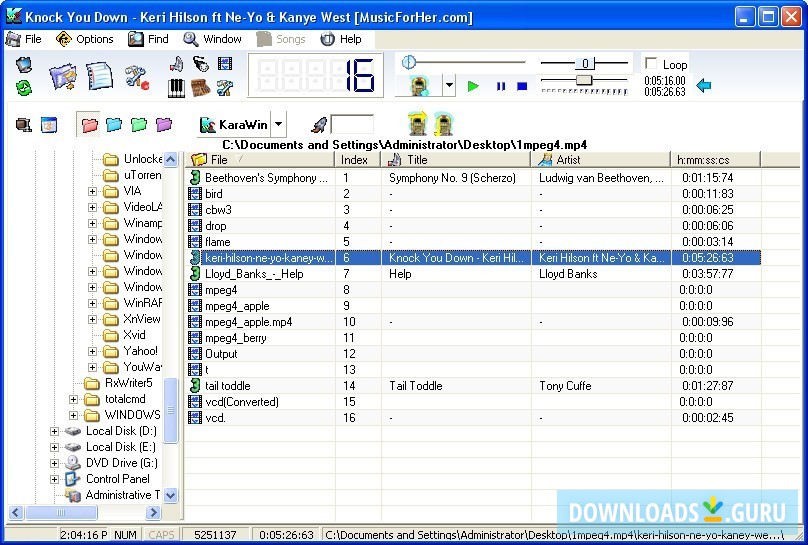Image resolution: width=808 pixels, height=545 pixels.
Task: Expand the DVD Drive (G:) node
Action: click(54, 463)
